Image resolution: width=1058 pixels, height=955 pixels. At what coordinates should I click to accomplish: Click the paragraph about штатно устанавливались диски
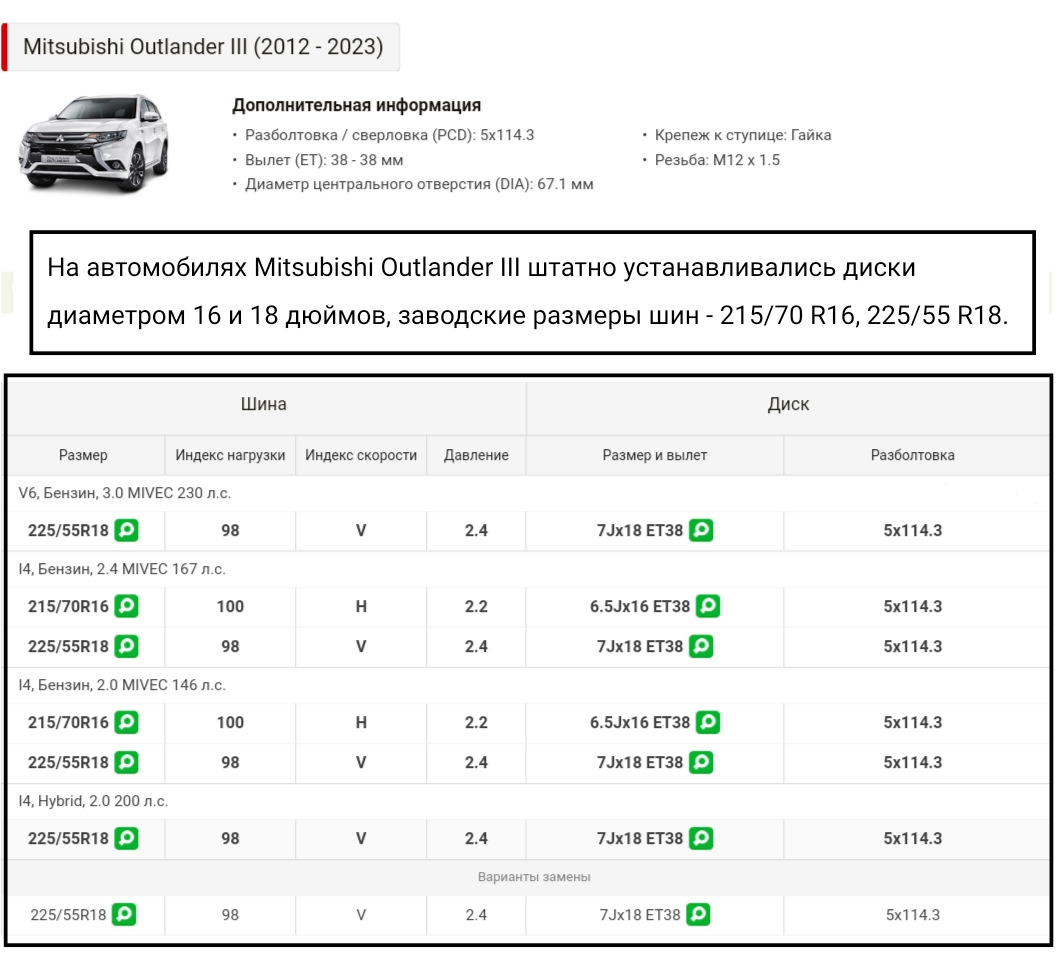528,292
